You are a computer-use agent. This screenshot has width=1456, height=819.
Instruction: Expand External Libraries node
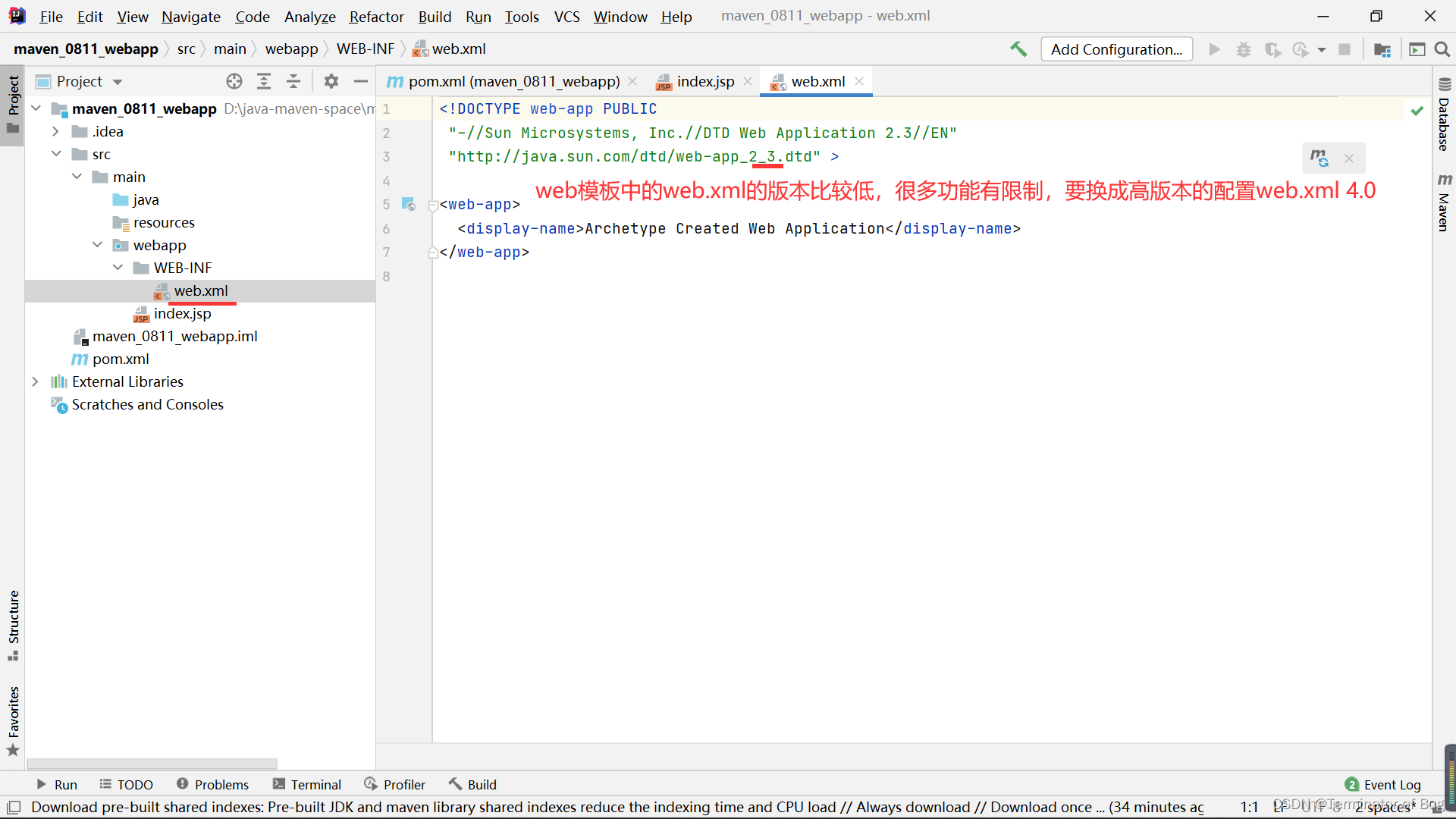click(35, 381)
